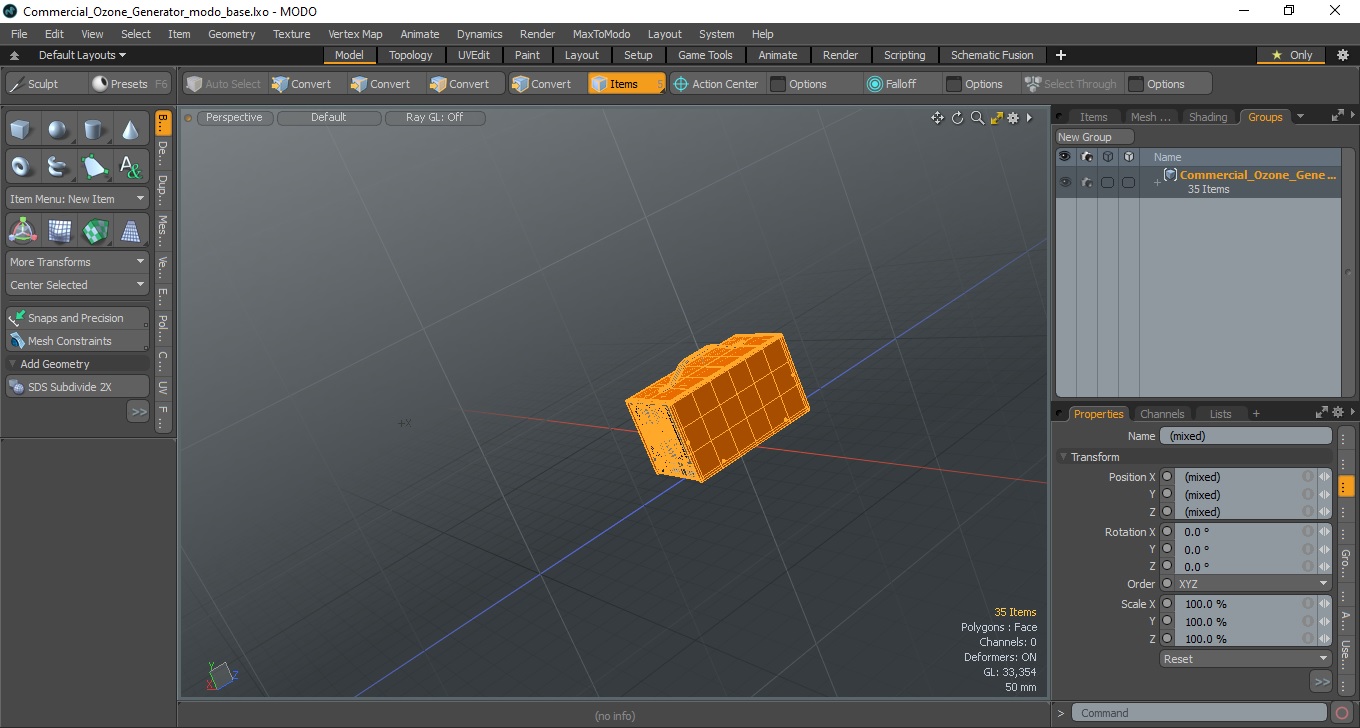This screenshot has height=728, width=1360.
Task: Open the More Transforms dropdown
Action: click(x=77, y=262)
